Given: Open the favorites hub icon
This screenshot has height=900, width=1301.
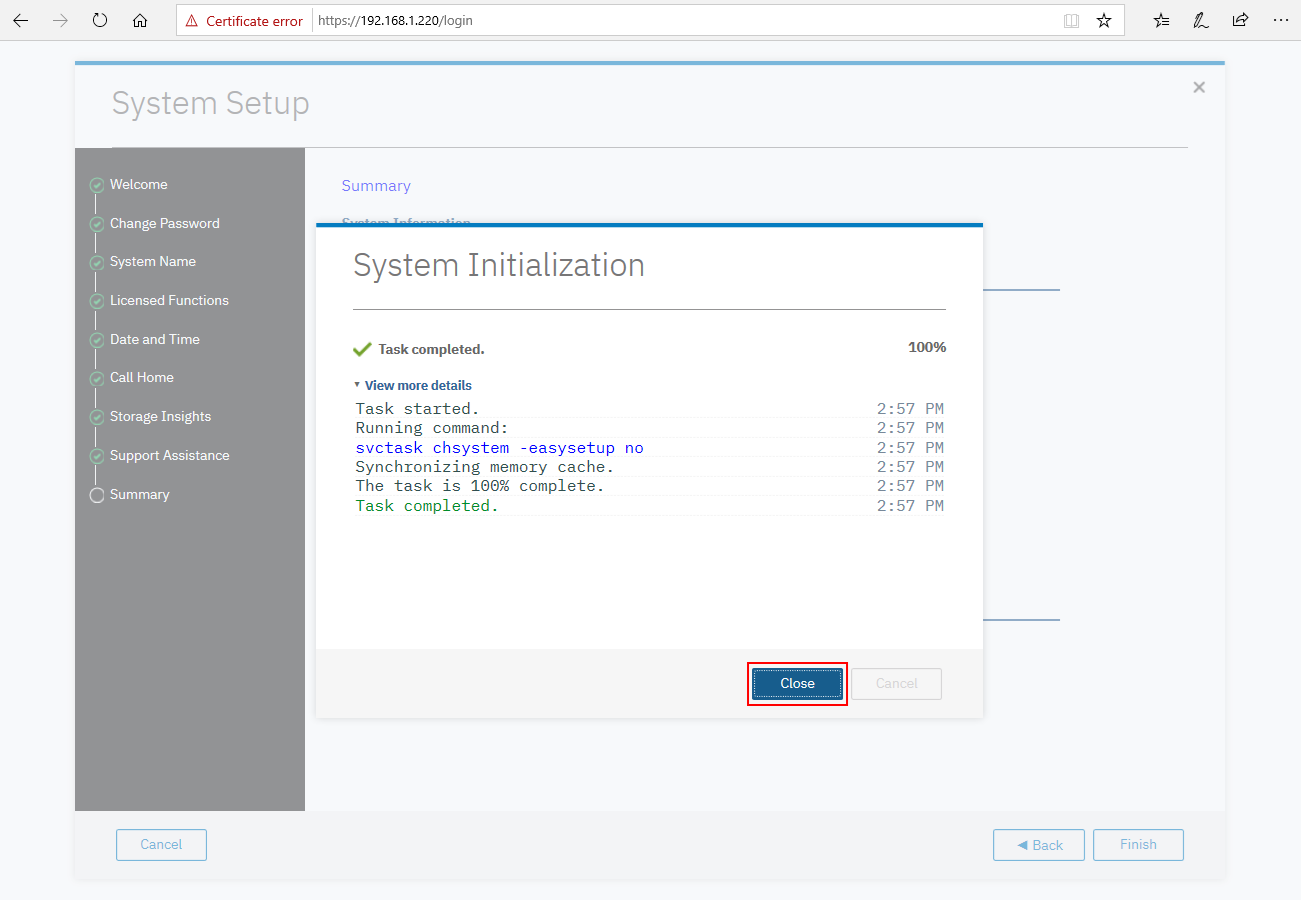Looking at the screenshot, I should pos(1161,20).
